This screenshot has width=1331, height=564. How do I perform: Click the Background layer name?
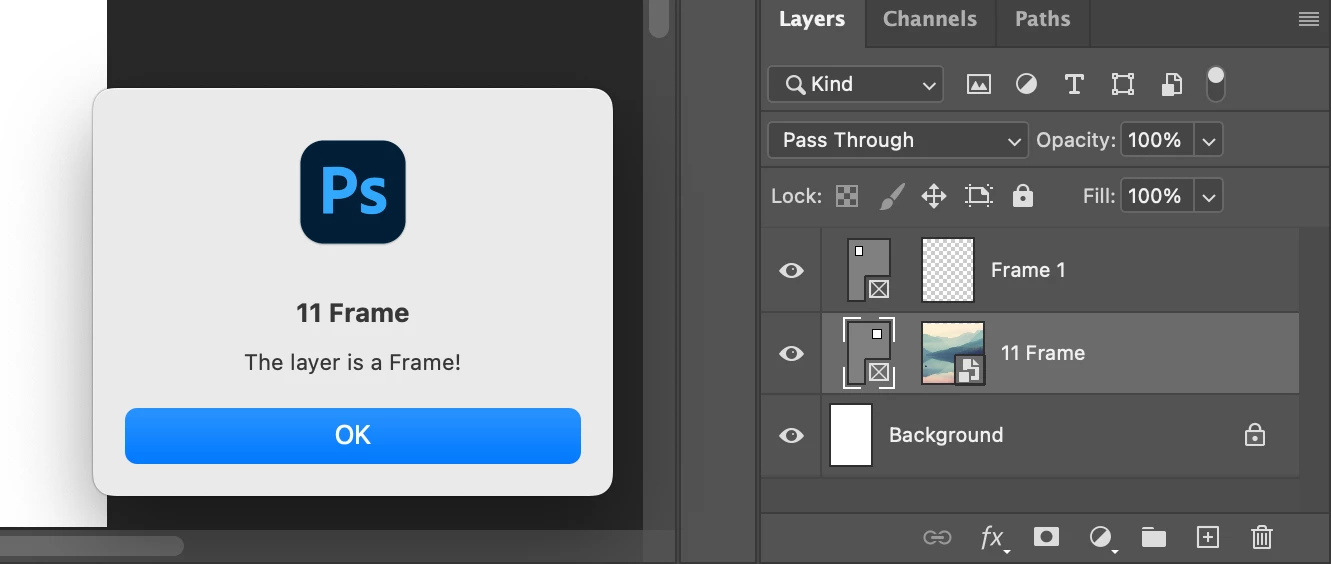coord(946,435)
